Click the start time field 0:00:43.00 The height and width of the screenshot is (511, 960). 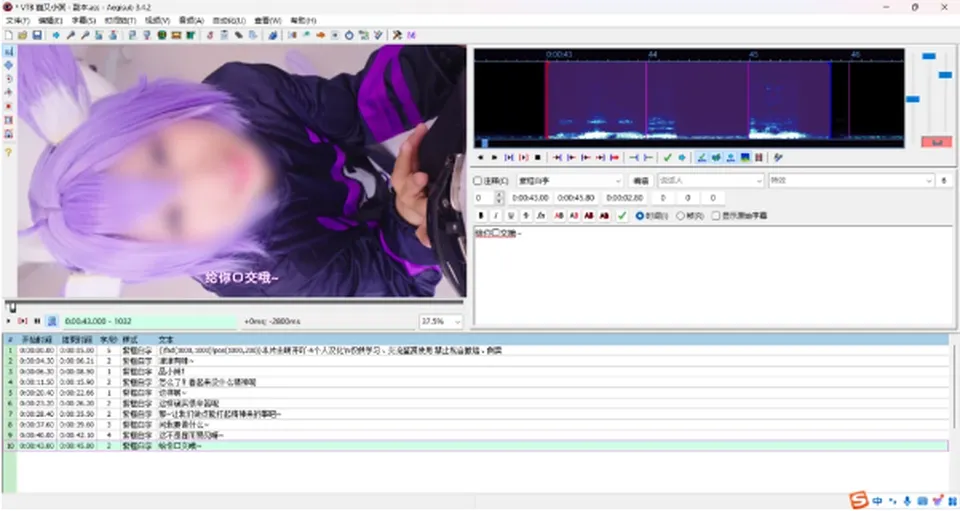coord(530,198)
